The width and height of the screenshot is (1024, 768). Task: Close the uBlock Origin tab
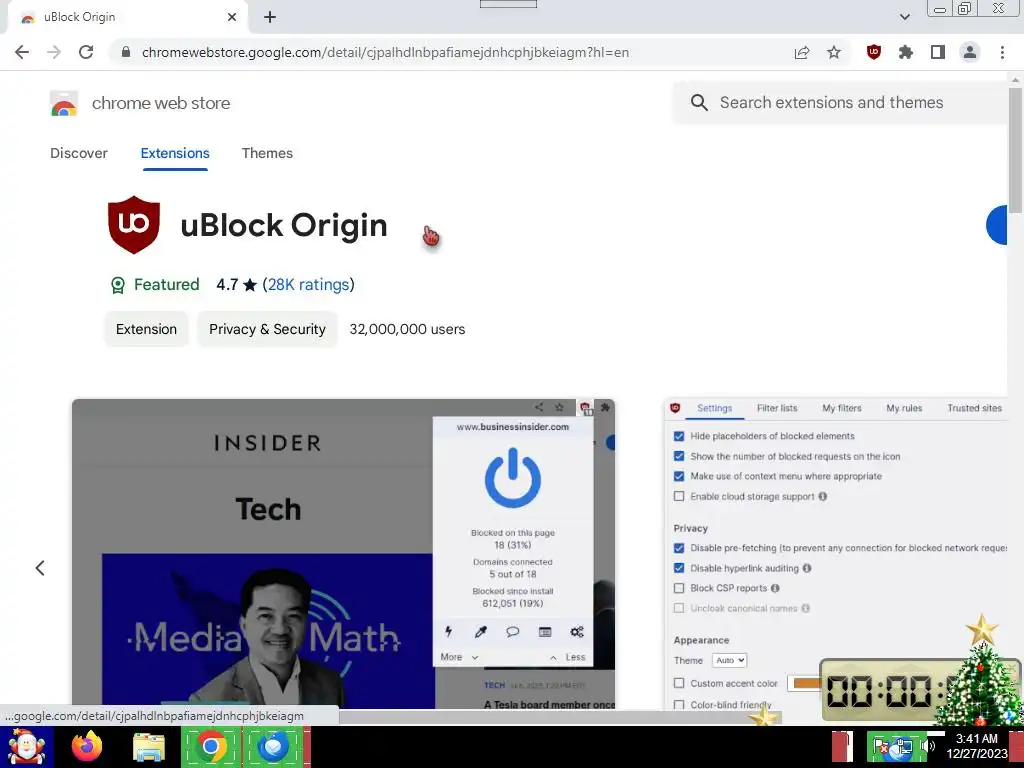(x=232, y=18)
